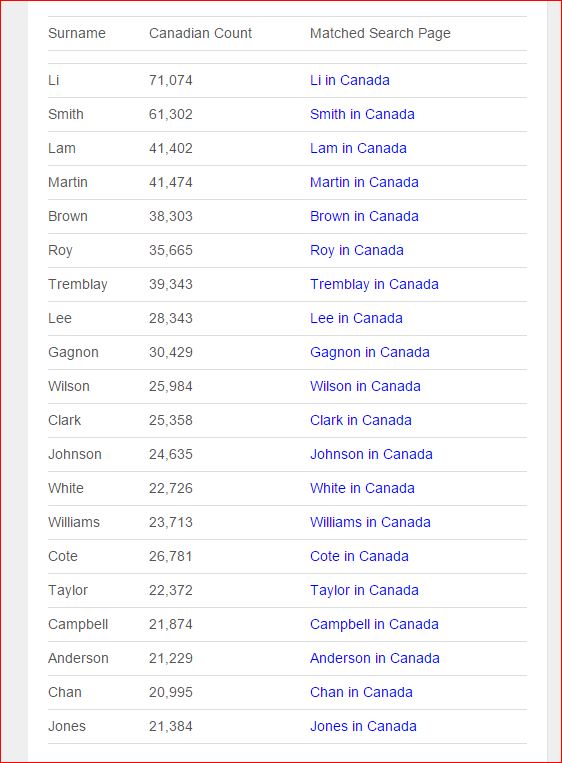The width and height of the screenshot is (562, 763).
Task: Follow the Martin in Canada link
Action: pyautogui.click(x=364, y=182)
